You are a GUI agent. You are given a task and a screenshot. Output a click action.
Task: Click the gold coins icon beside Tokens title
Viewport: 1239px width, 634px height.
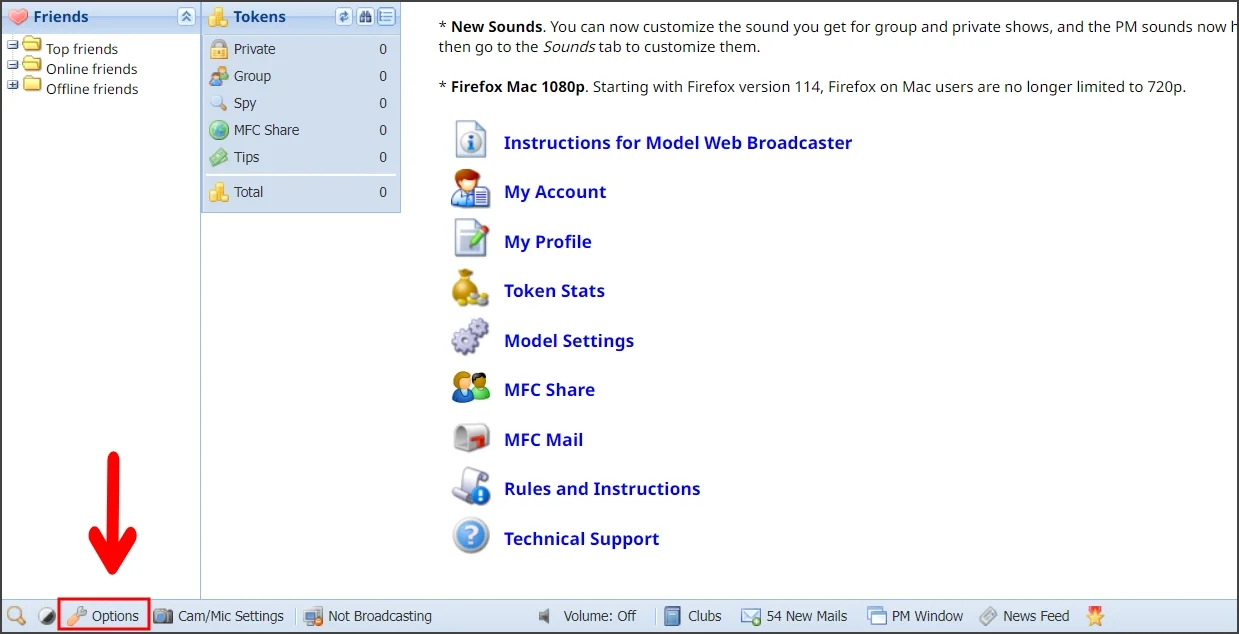point(218,17)
